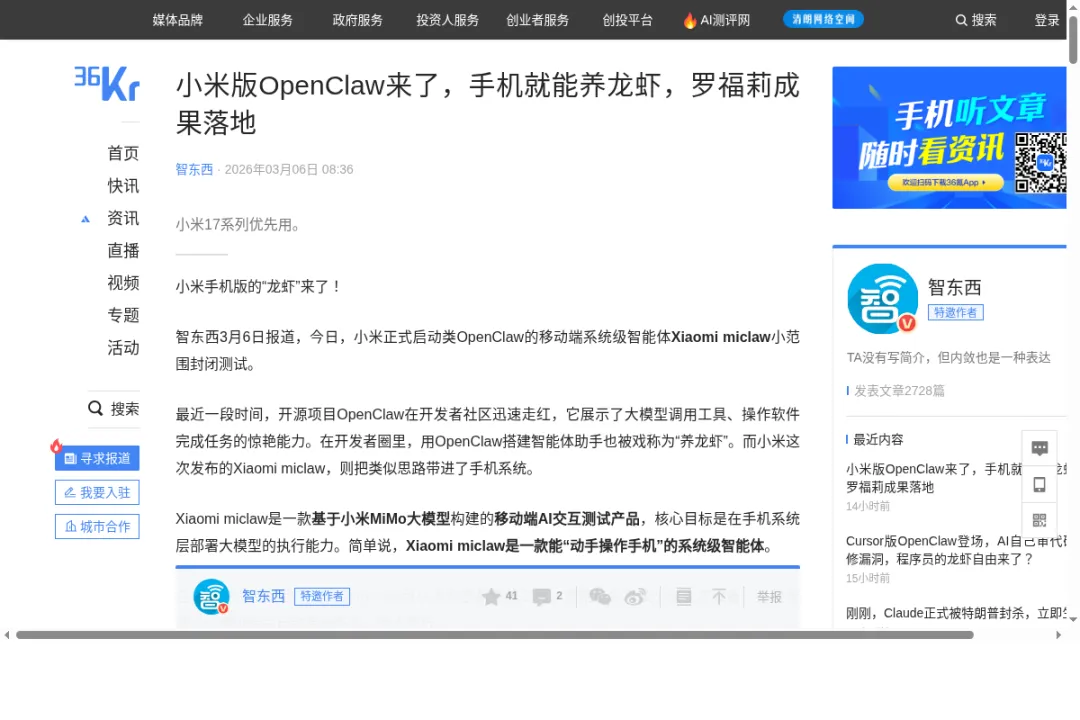Viewport: 1080px width, 720px height.
Task: Click the star favorite icon with 41
Action: pyautogui.click(x=491, y=597)
